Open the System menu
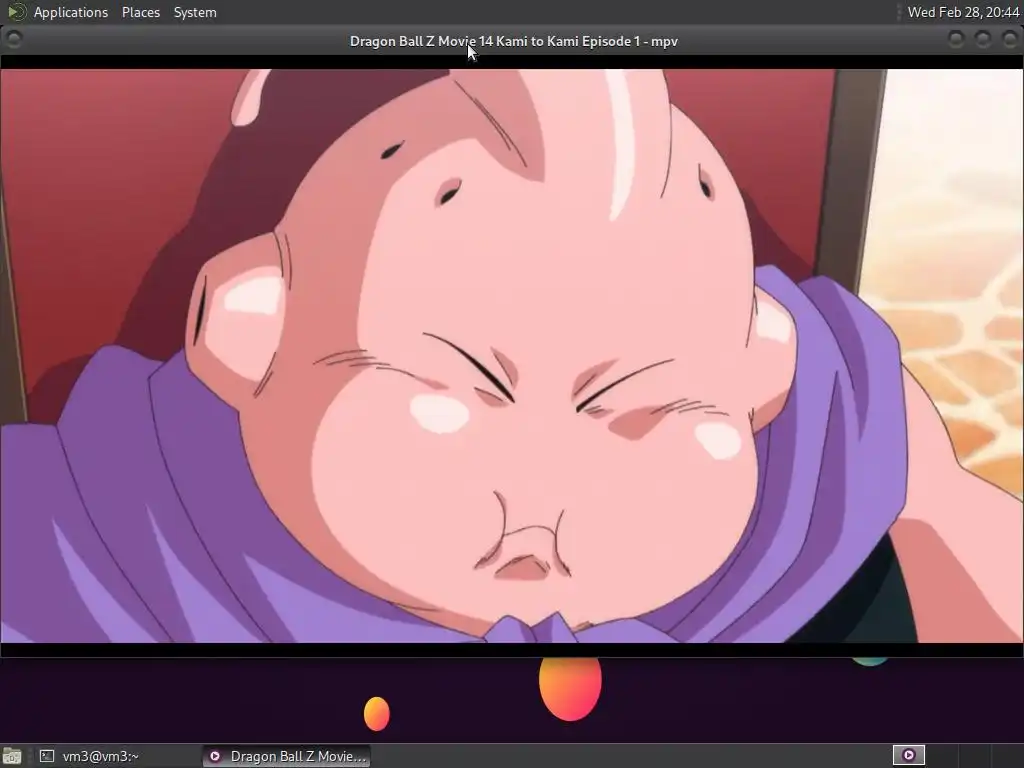The image size is (1024, 768). pos(195,12)
